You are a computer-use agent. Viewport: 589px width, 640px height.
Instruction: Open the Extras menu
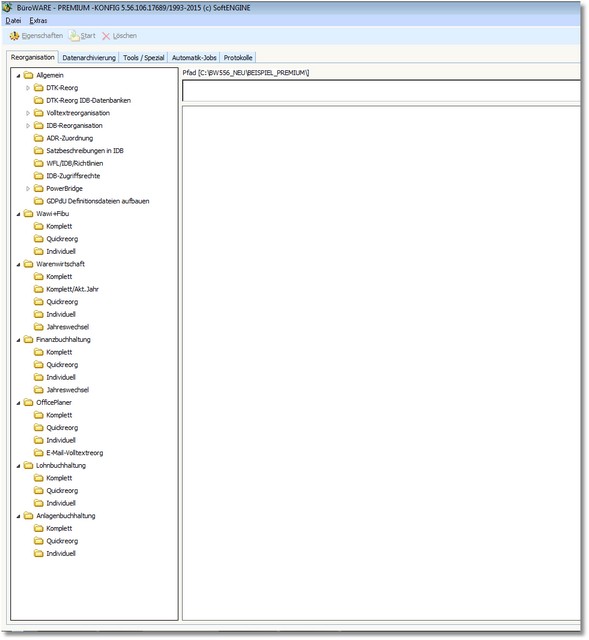(x=38, y=20)
